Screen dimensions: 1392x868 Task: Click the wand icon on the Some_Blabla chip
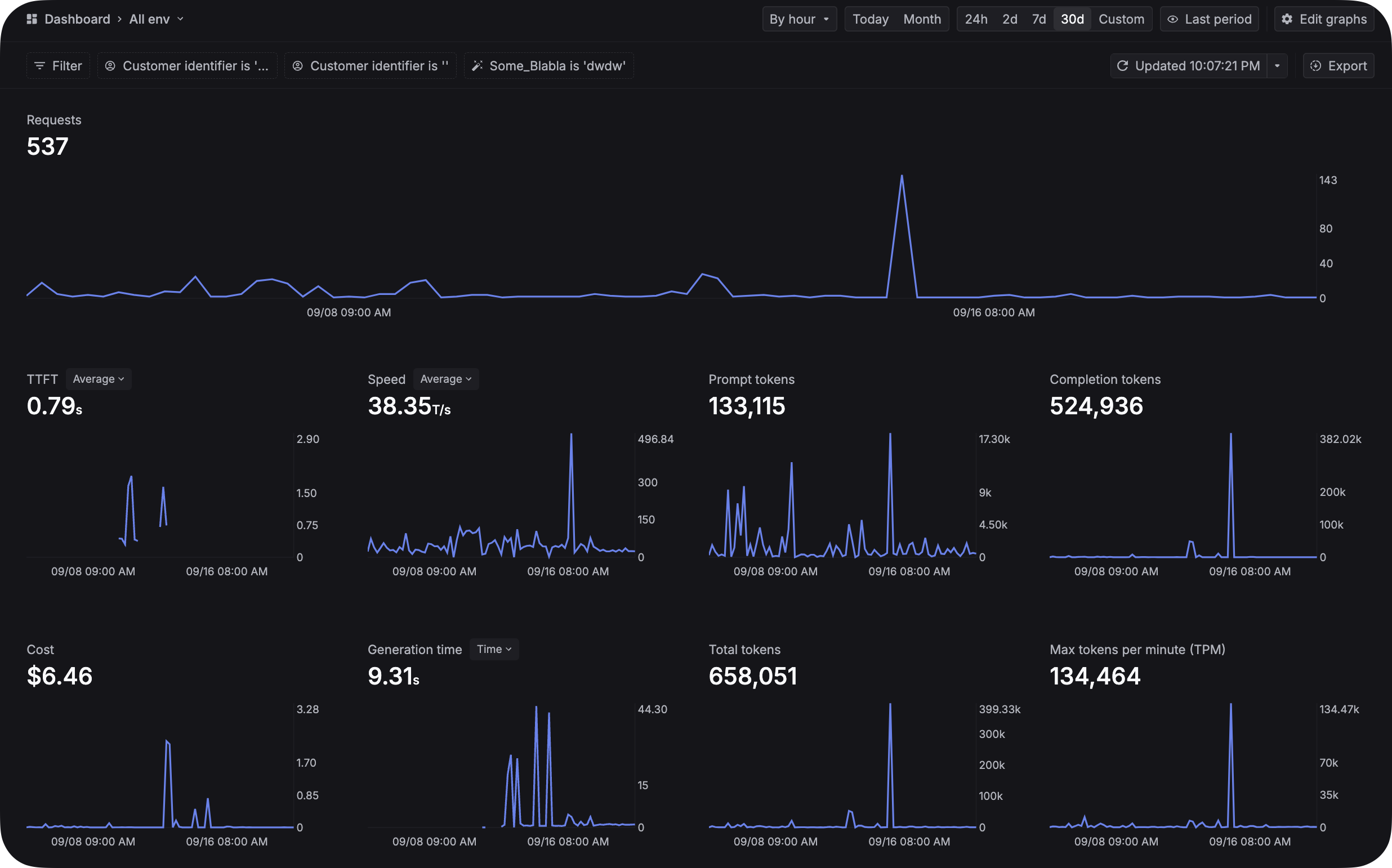coord(477,65)
